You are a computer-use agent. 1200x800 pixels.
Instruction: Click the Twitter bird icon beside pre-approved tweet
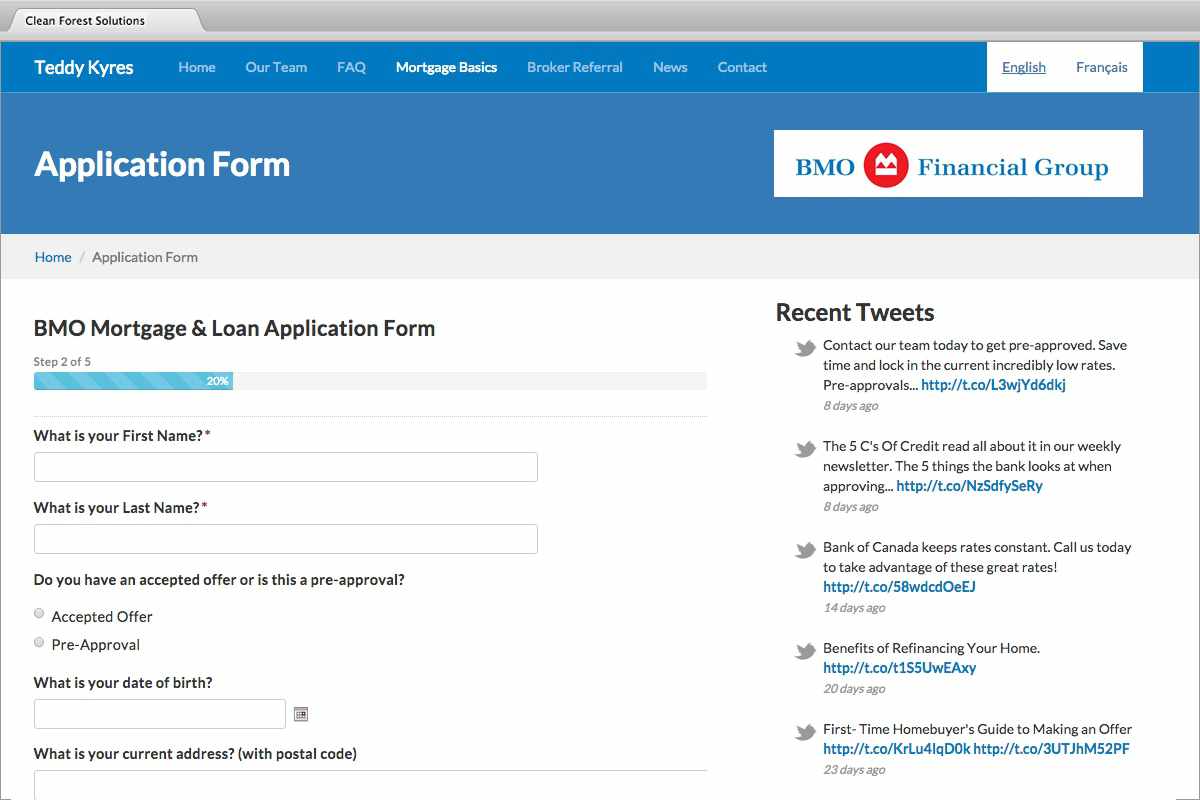805,349
